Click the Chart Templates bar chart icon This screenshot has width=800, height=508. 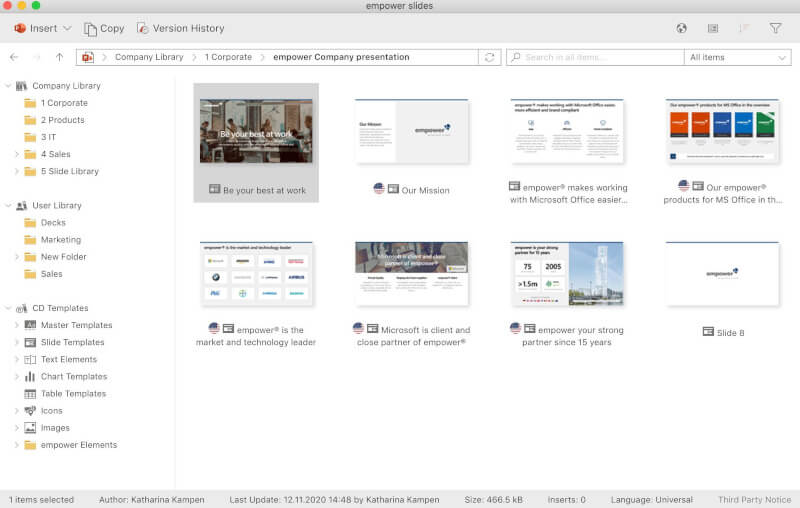pos(30,377)
